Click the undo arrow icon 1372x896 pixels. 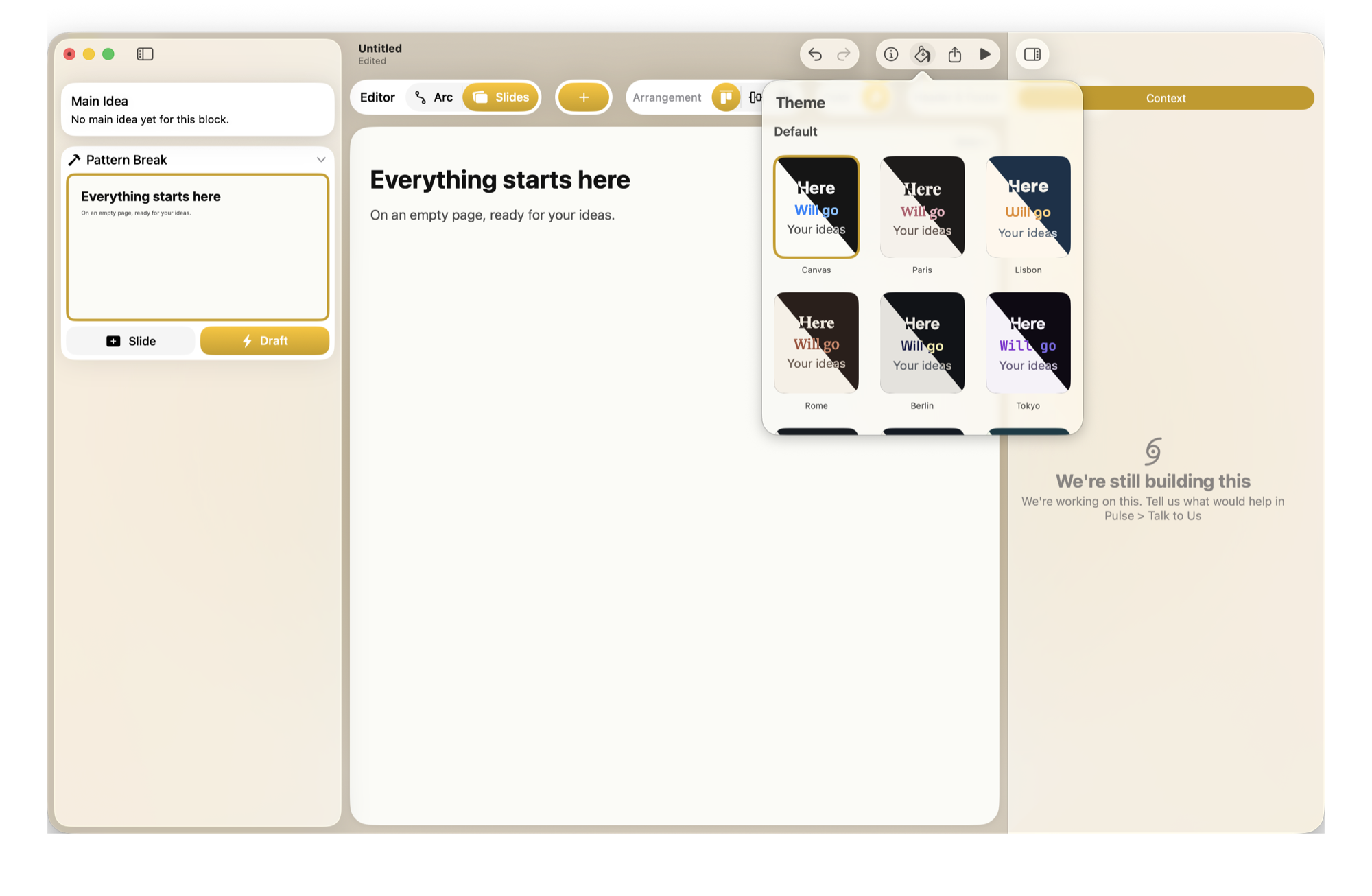[815, 54]
